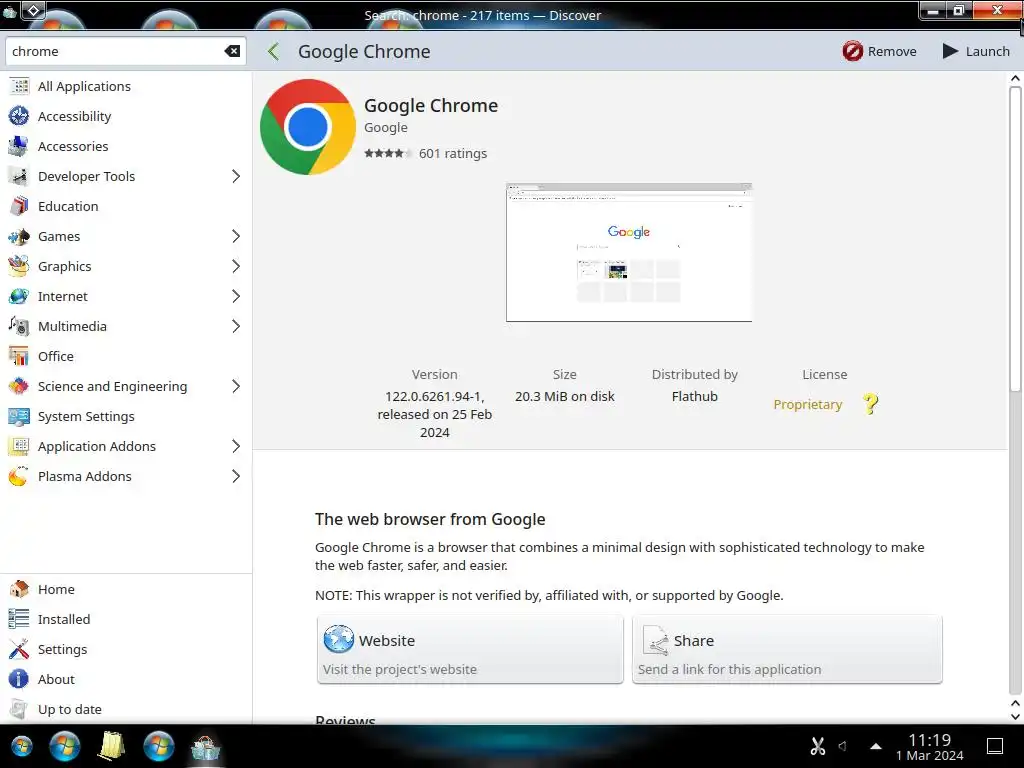This screenshot has width=1024, height=768.
Task: Choose the Internet globe icon
Action: tap(19, 296)
